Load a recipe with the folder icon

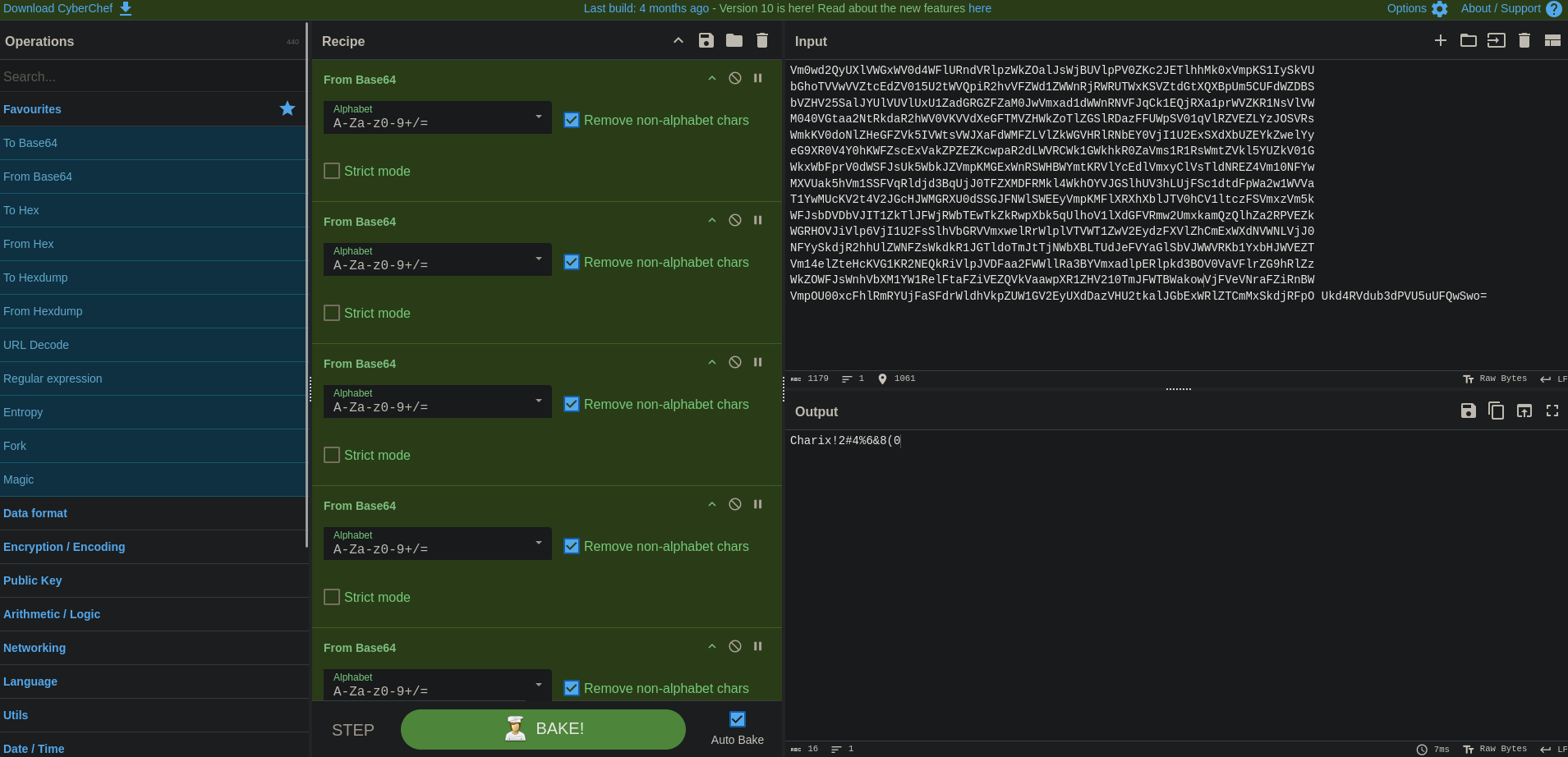pos(734,40)
